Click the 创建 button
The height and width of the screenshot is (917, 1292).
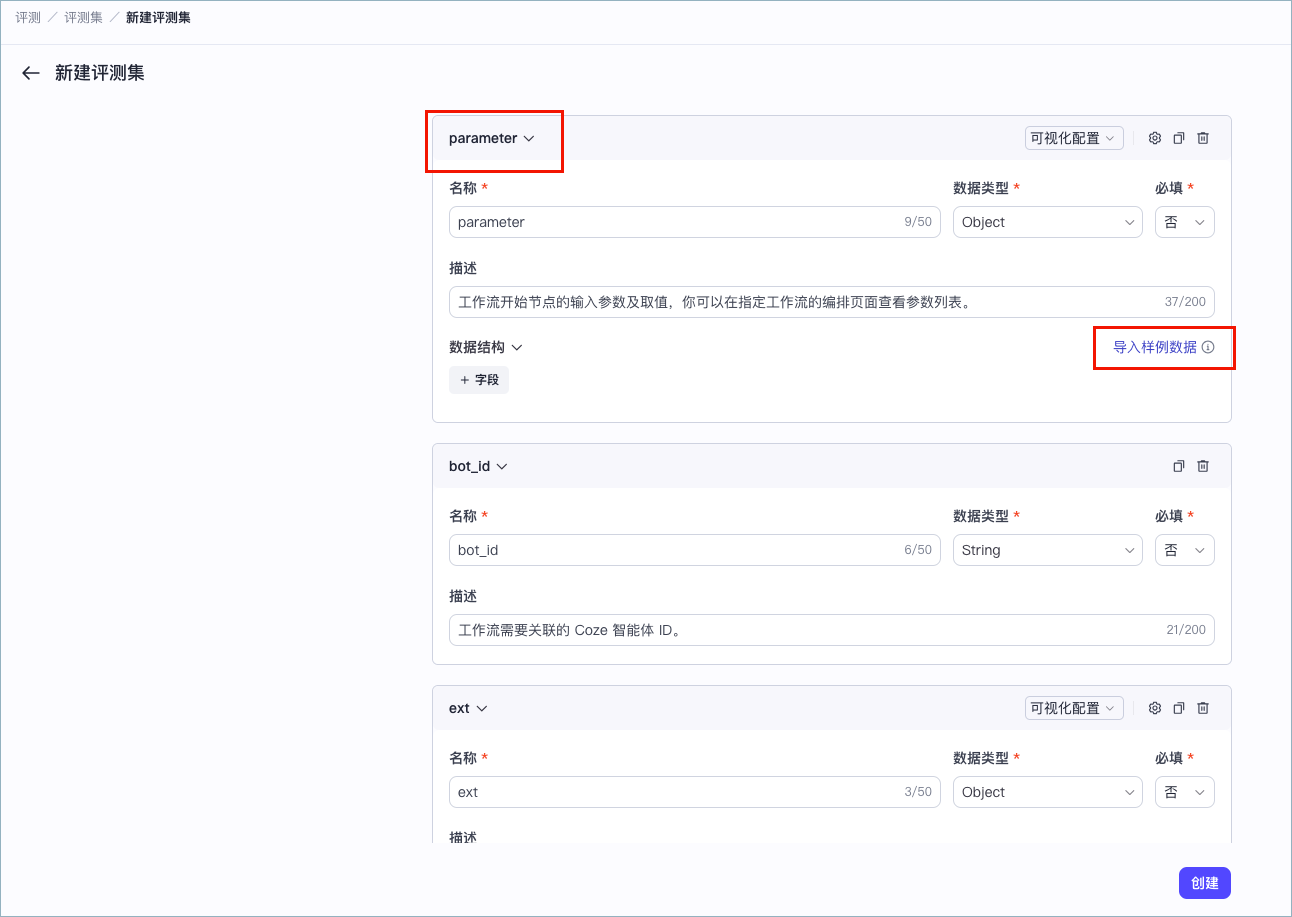click(1205, 883)
